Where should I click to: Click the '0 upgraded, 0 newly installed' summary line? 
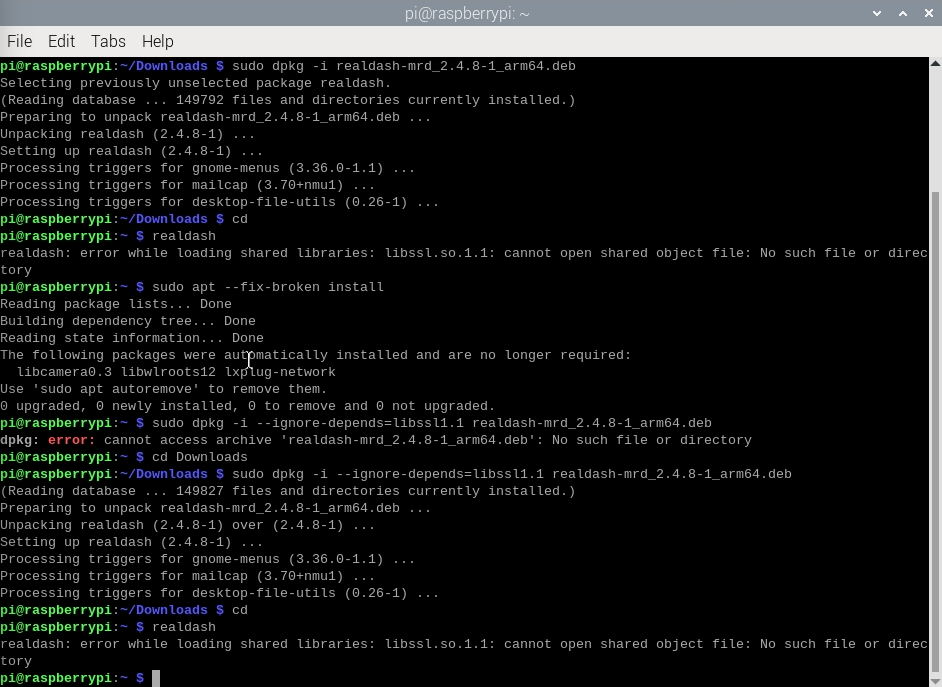click(x=248, y=406)
